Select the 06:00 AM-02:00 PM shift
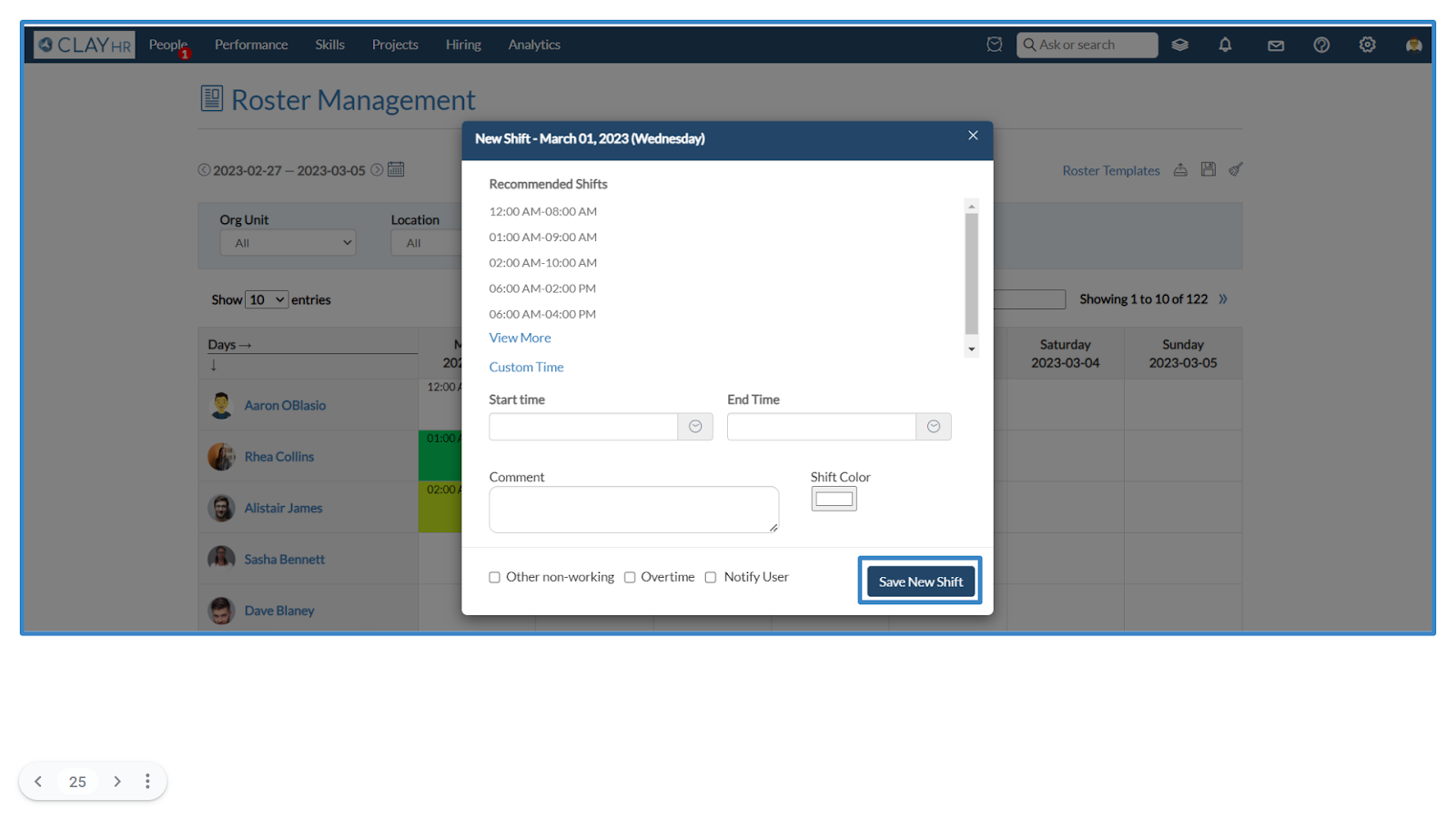This screenshot has height=819, width=1456. [x=542, y=288]
